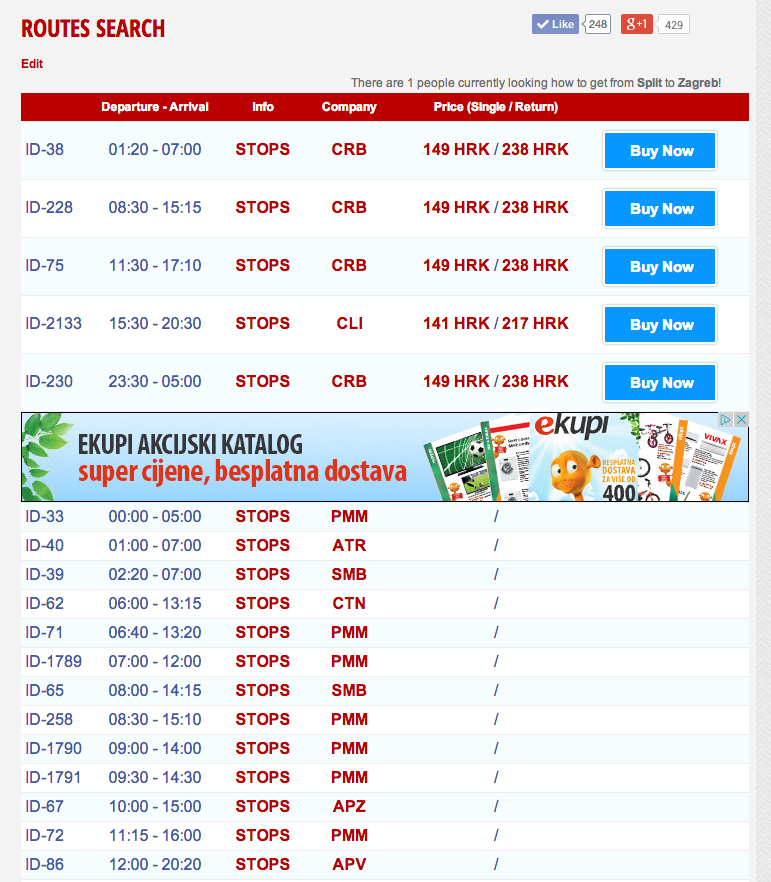View STOPS for route ID-1791
This screenshot has height=882, width=771.
pyautogui.click(x=263, y=777)
